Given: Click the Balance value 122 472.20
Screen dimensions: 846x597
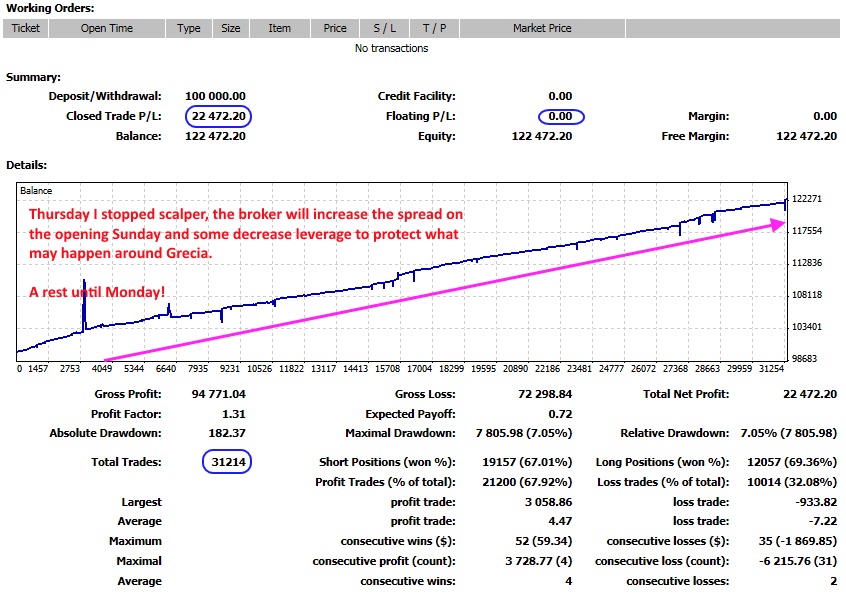Looking at the screenshot, I should (x=215, y=136).
